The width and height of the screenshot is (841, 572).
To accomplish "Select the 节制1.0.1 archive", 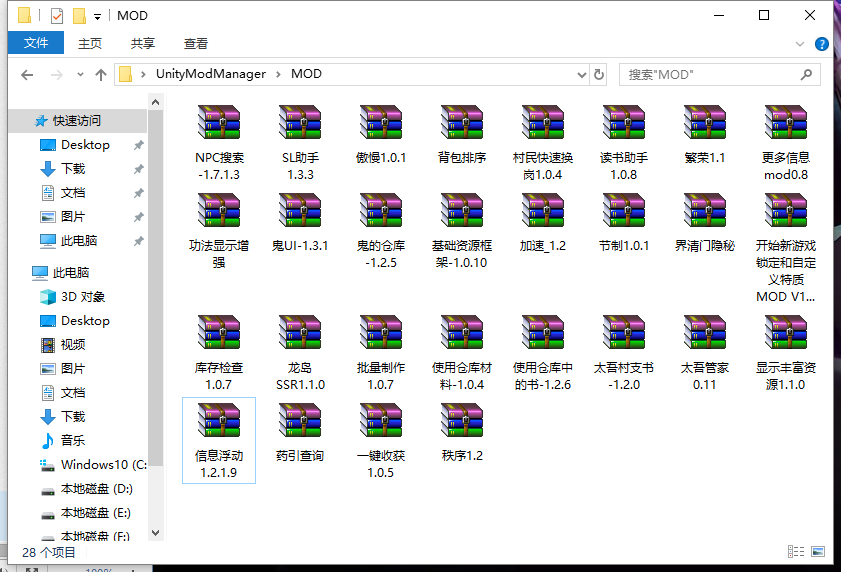I will click(x=624, y=223).
